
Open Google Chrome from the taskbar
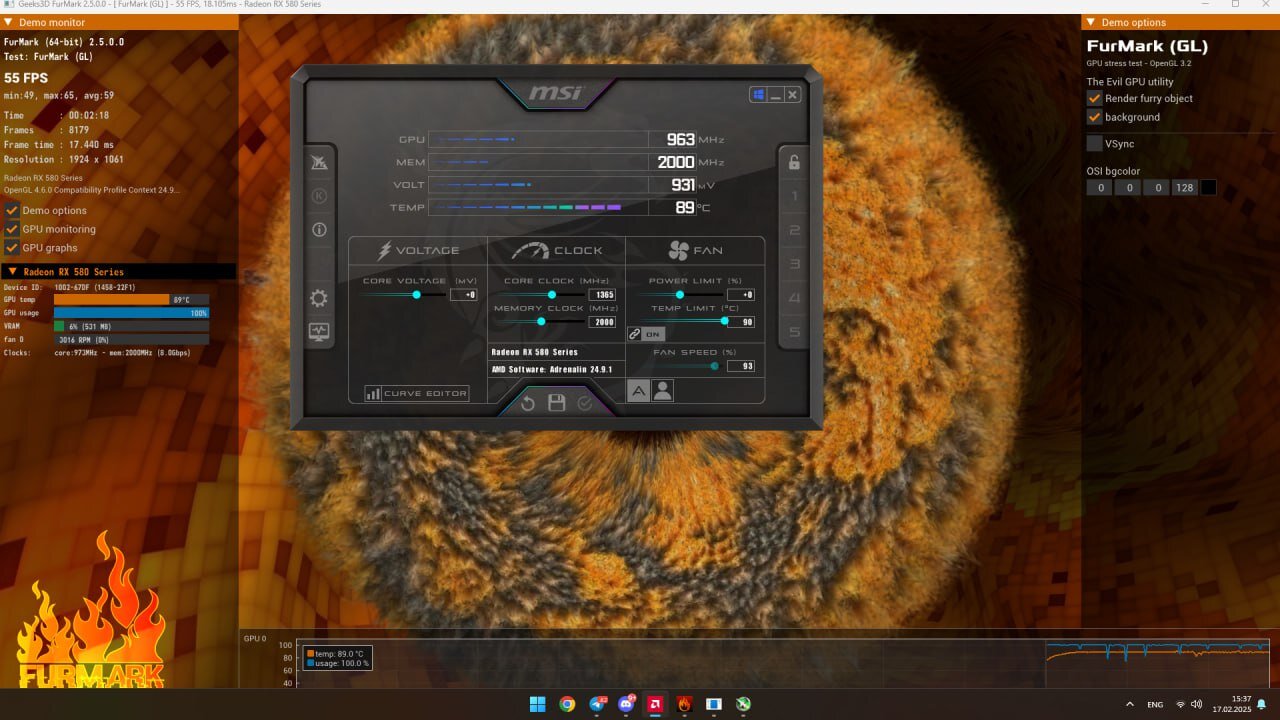567,704
